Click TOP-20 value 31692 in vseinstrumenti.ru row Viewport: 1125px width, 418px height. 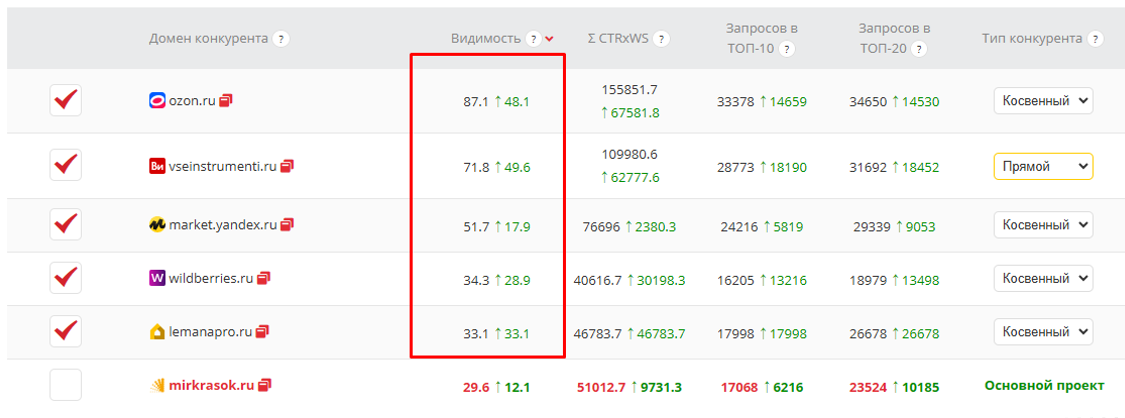coord(866,168)
